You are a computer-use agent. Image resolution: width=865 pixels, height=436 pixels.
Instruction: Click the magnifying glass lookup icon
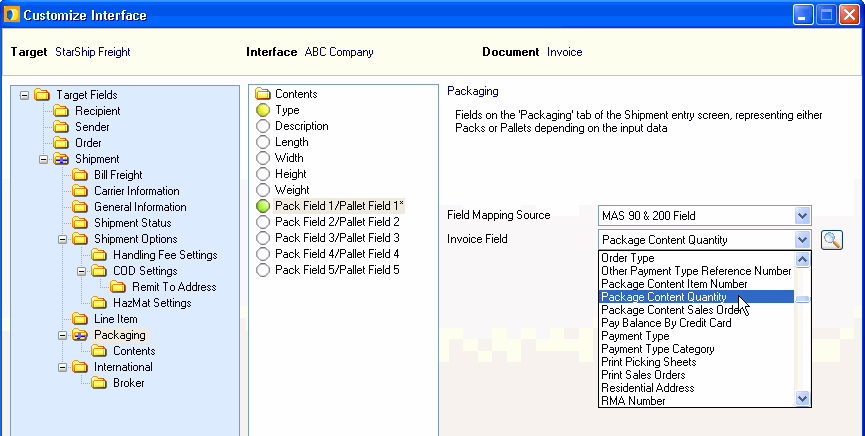[x=831, y=240]
